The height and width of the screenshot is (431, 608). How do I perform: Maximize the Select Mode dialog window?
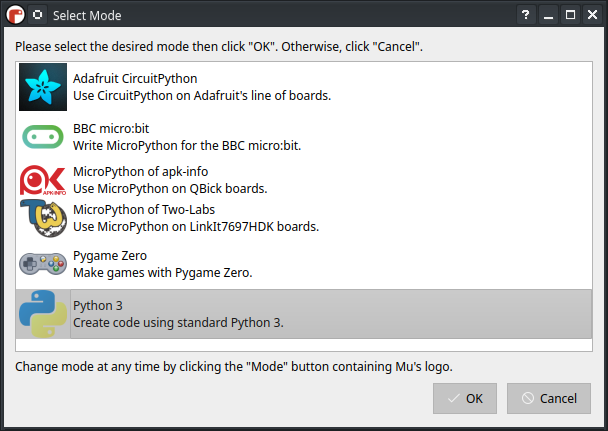pyautogui.click(x=570, y=15)
